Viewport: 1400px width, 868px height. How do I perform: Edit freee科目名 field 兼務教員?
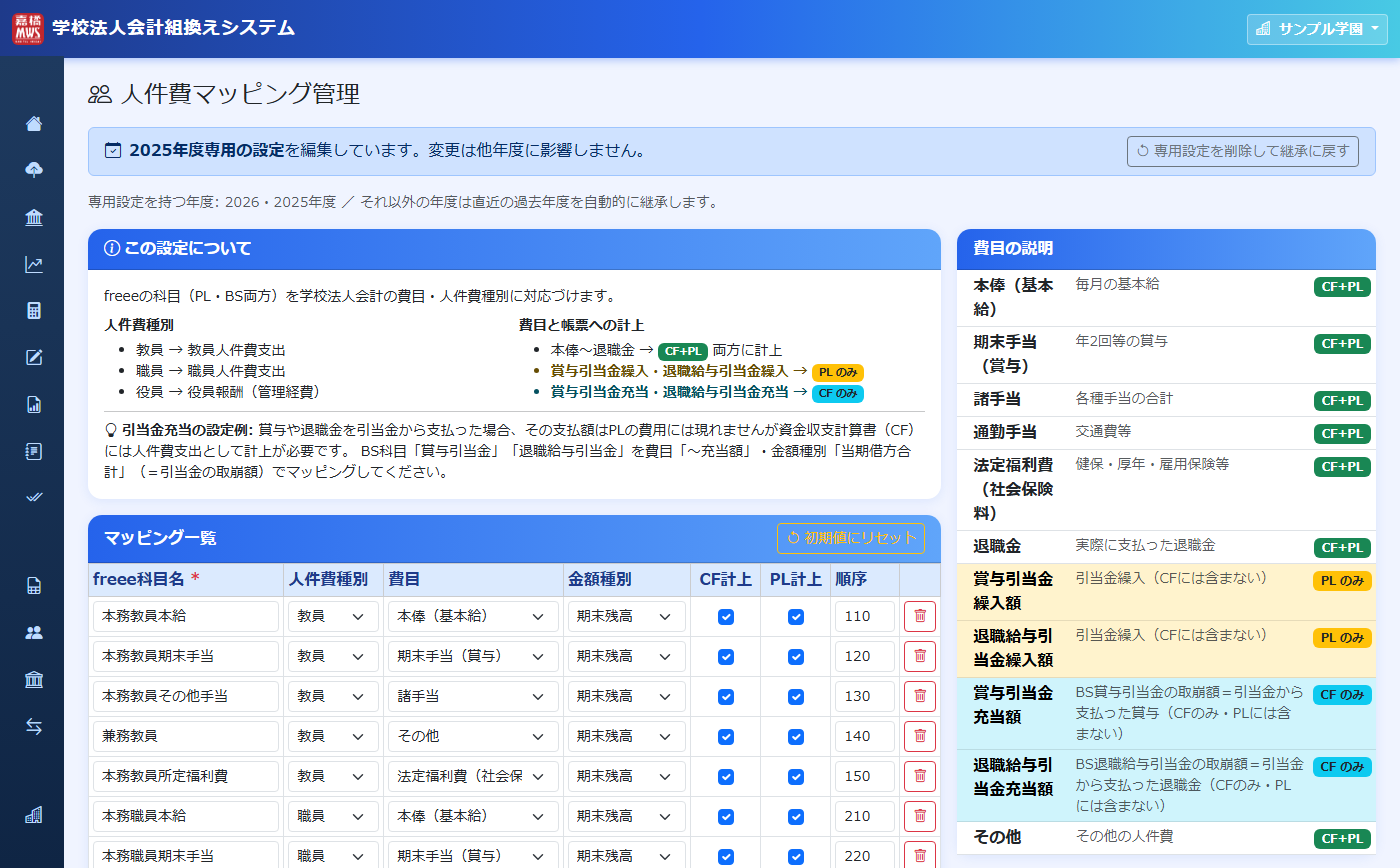pos(186,736)
